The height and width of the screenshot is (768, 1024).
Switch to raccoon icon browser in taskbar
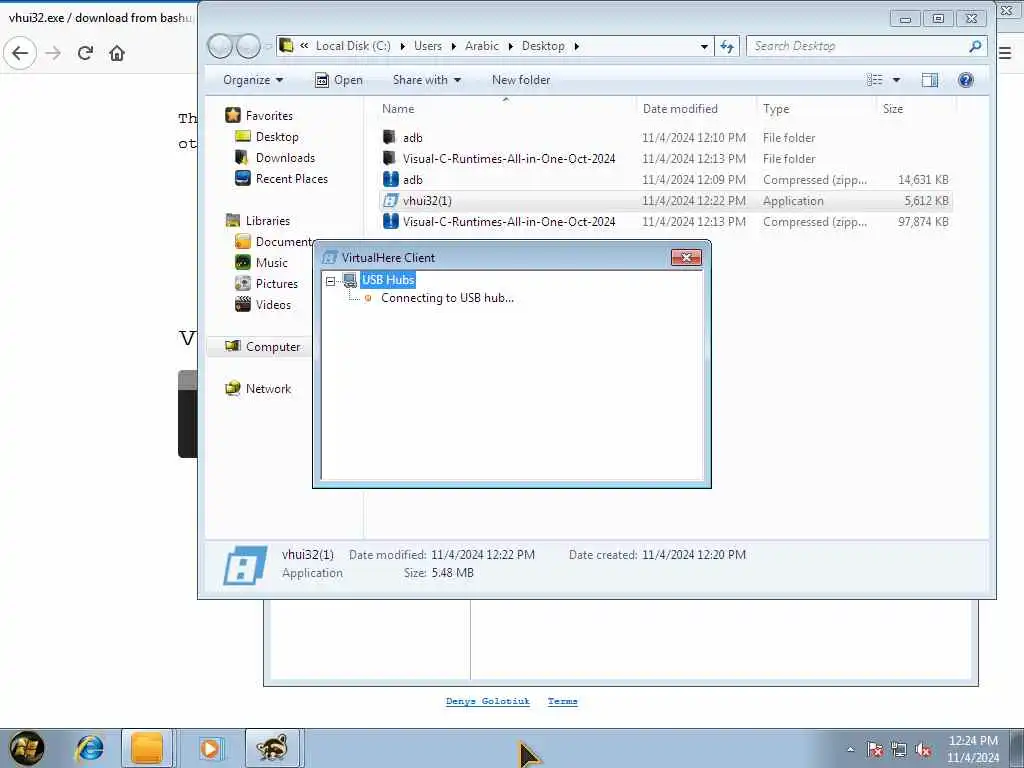click(x=272, y=748)
